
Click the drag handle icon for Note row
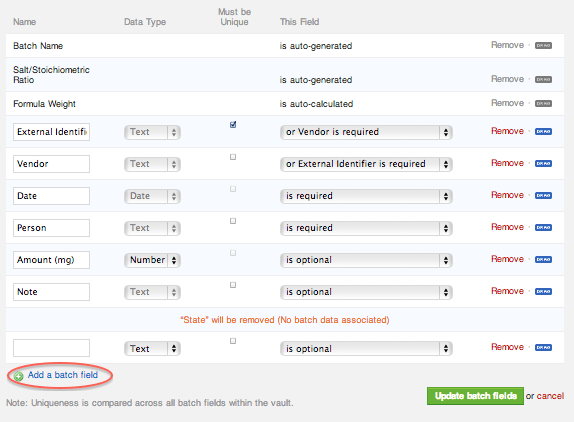point(543,292)
